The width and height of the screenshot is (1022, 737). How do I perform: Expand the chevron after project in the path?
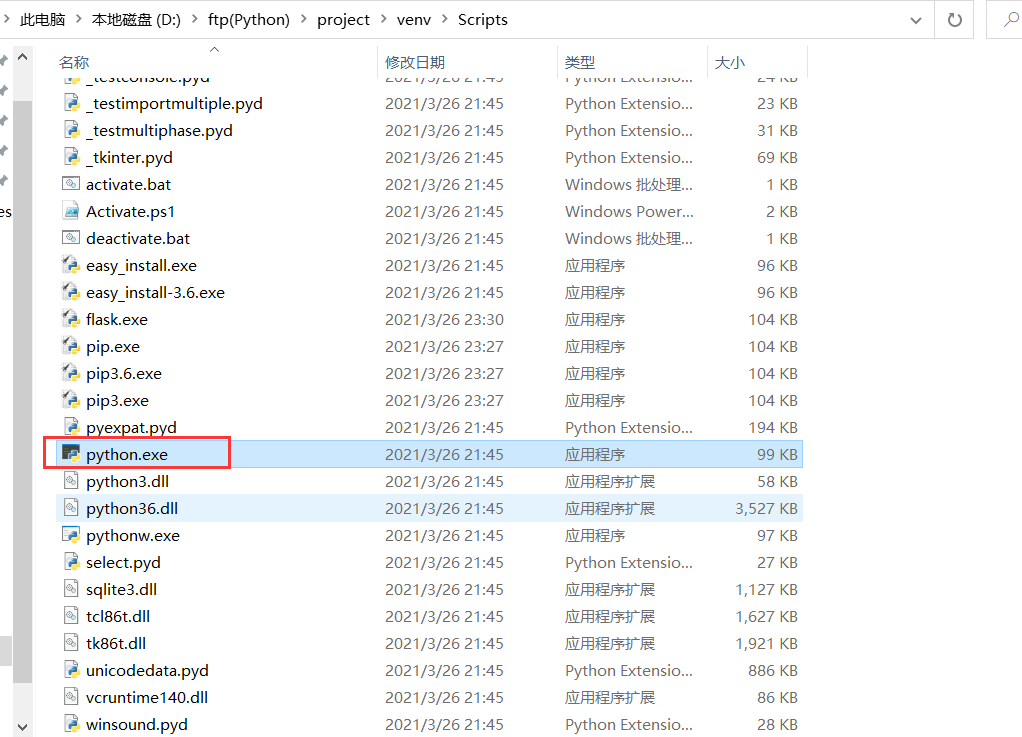(383, 20)
